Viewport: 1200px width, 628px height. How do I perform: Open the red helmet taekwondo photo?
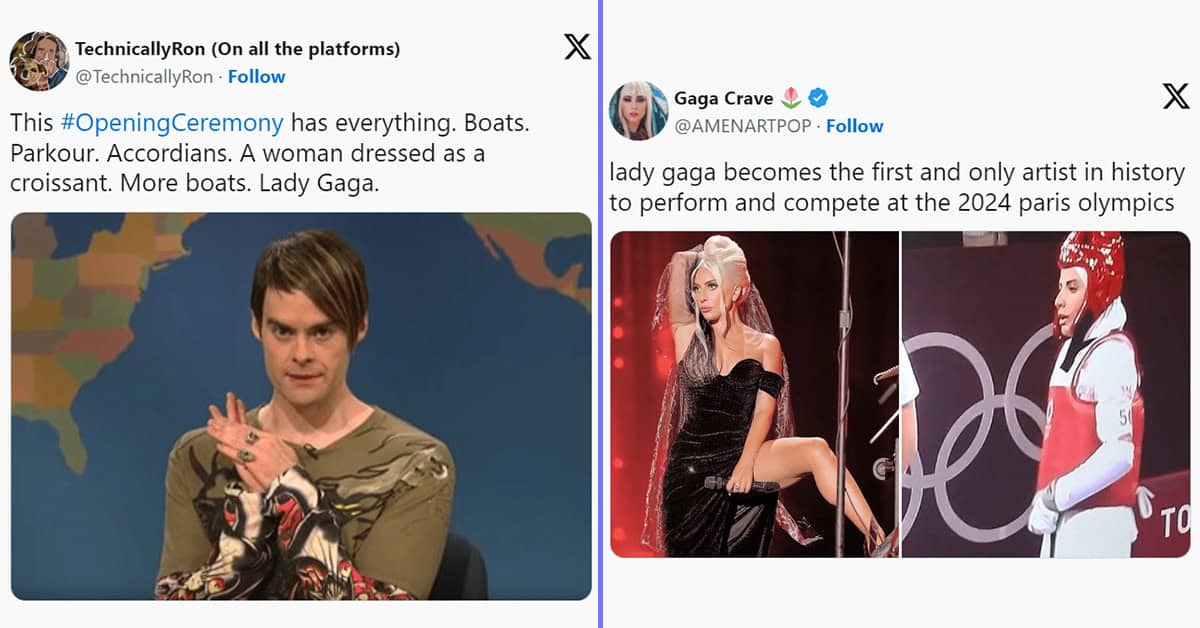pos(1046,394)
